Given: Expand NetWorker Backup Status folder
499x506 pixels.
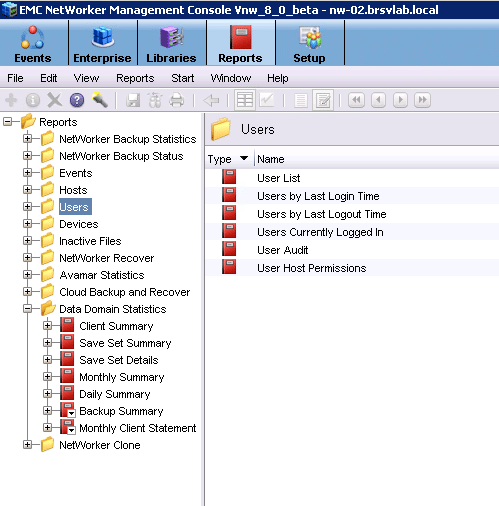Looking at the screenshot, I should click(28, 156).
